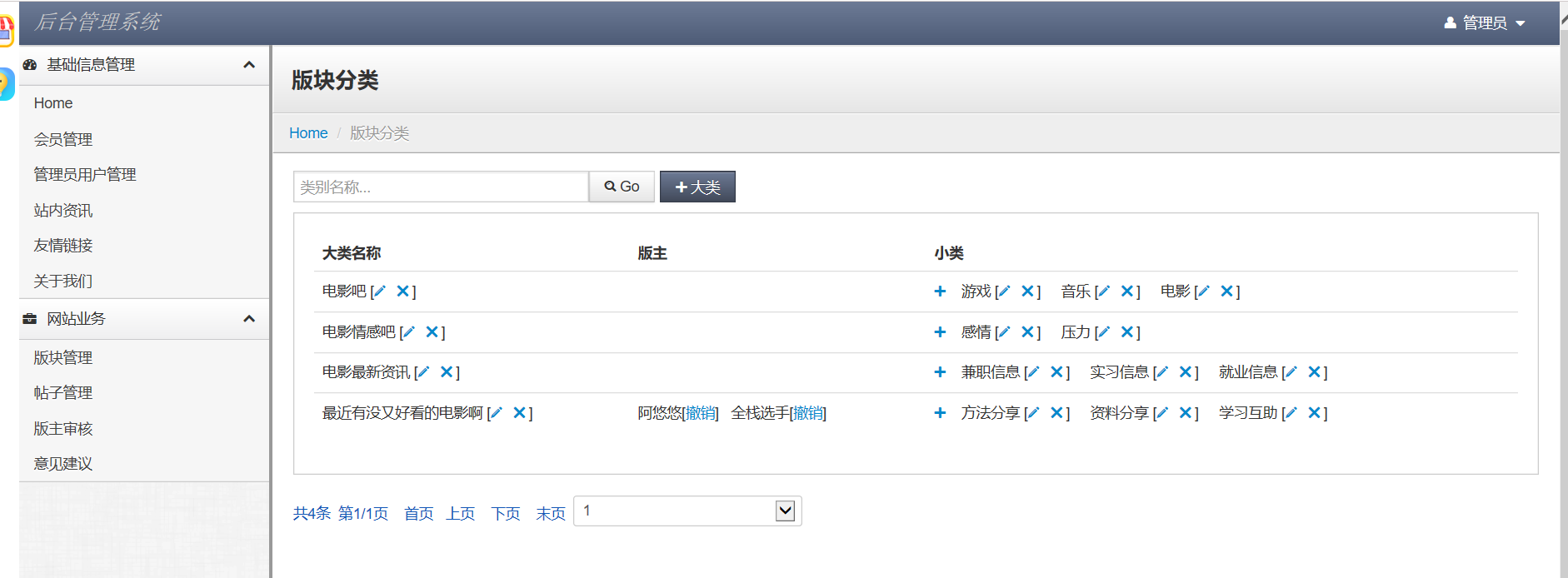The width and height of the screenshot is (1568, 578).
Task: Delete the 方法分享 subcategory X icon
Action: 1056,413
